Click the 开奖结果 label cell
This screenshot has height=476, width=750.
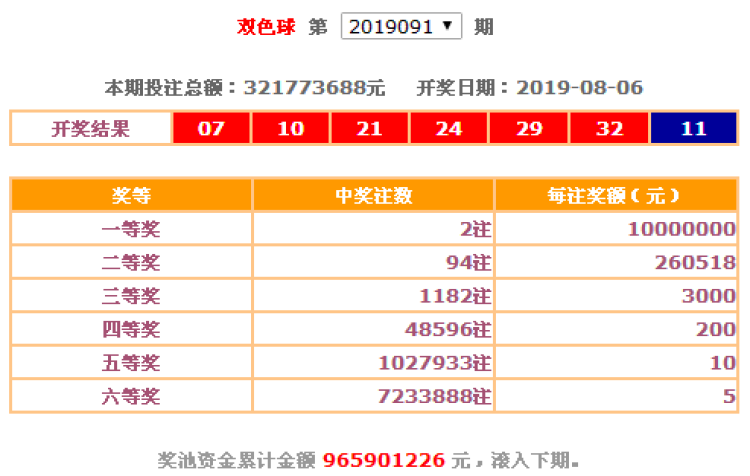point(90,129)
